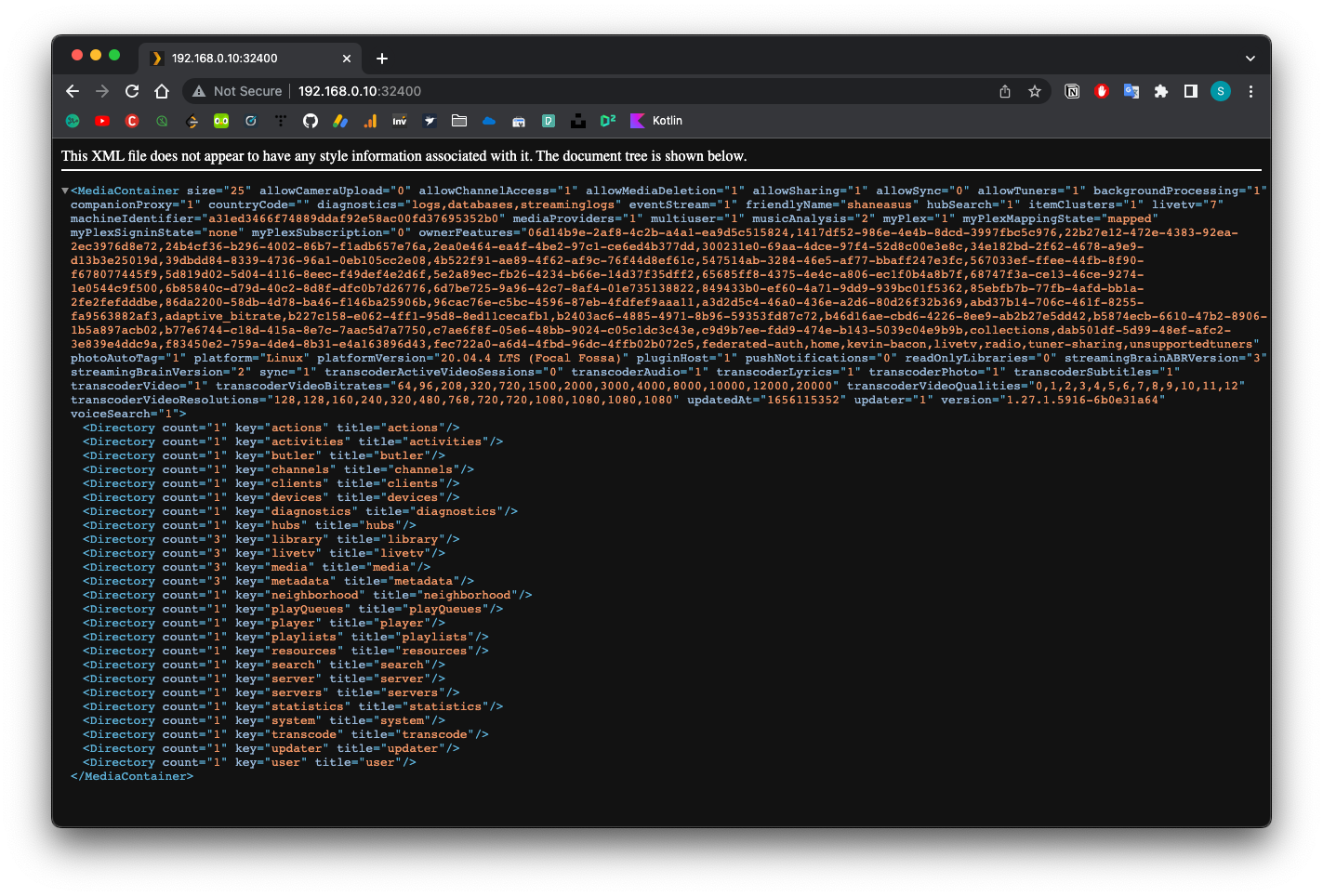Open the Inv bookmark icon

[x=400, y=121]
